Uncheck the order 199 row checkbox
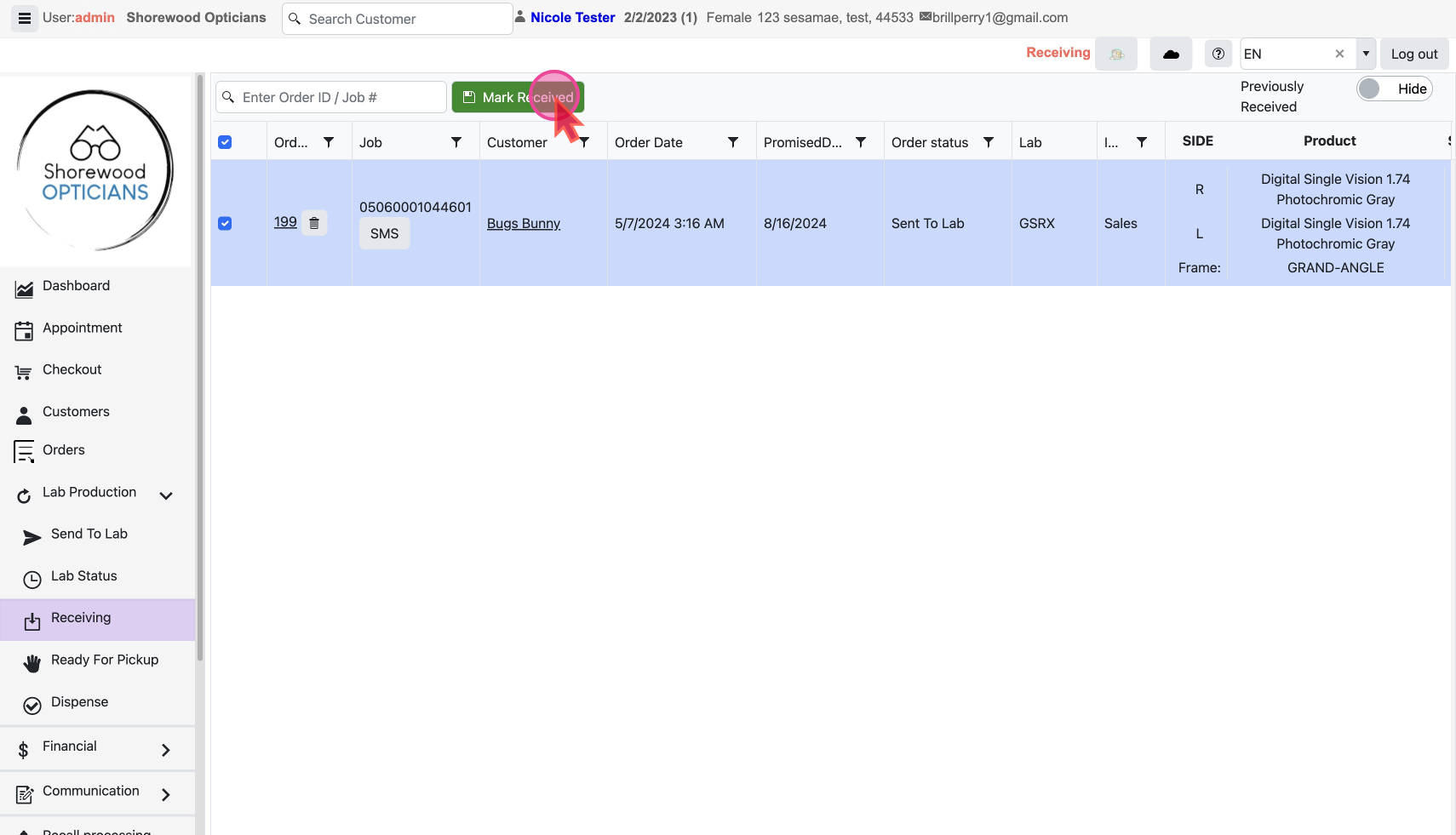 coord(225,223)
